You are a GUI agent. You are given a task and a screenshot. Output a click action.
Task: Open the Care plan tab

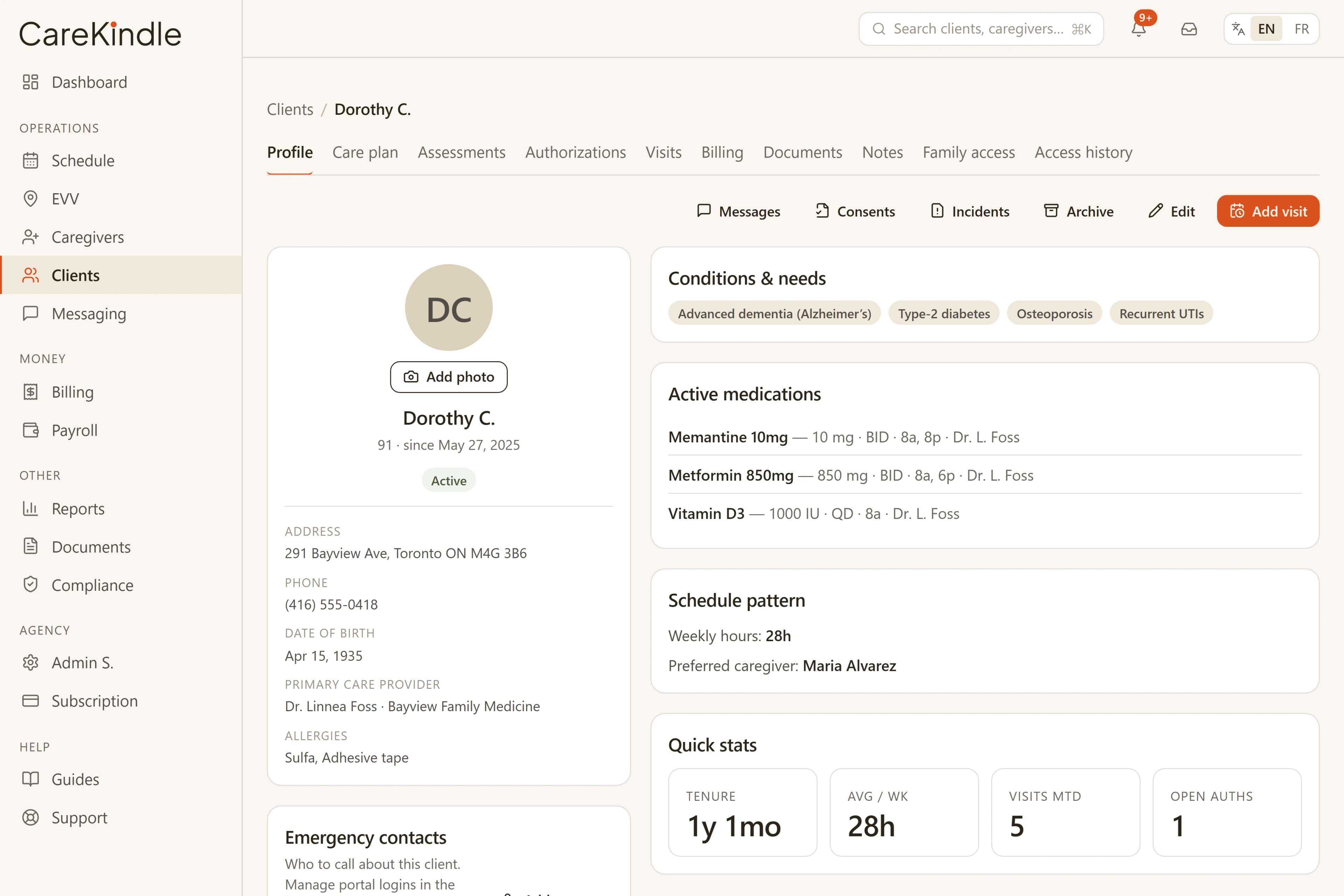pyautogui.click(x=365, y=153)
